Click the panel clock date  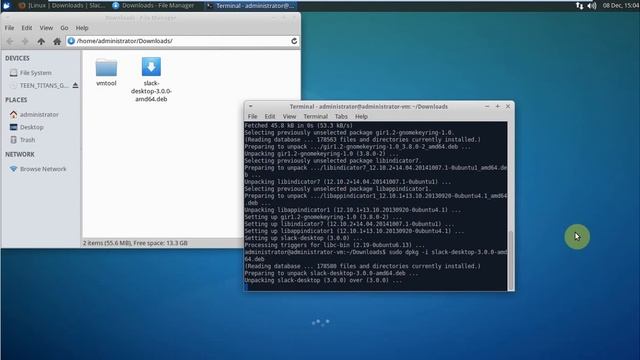(x=620, y=5)
